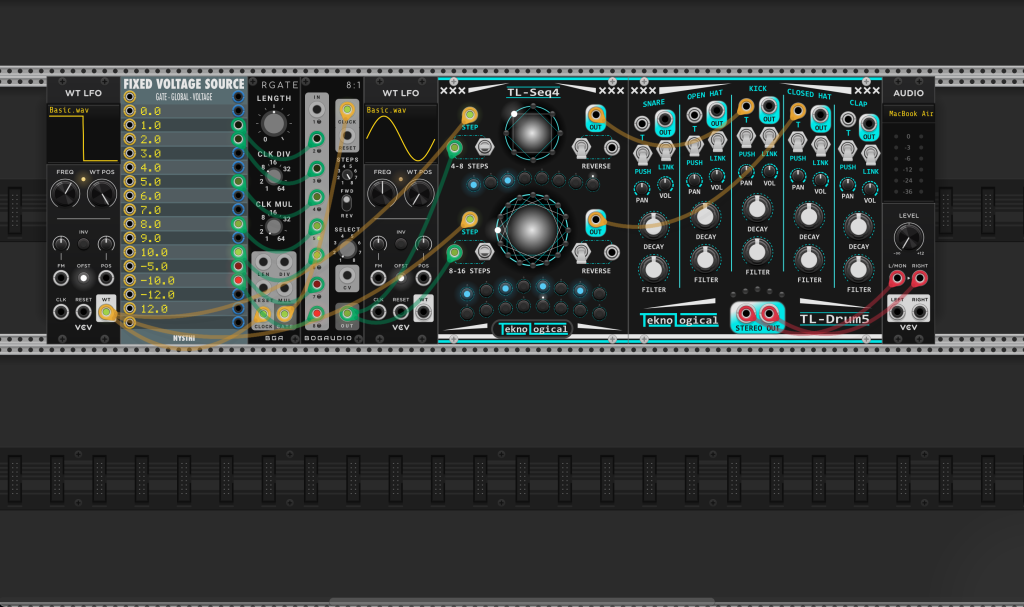Flip the Kick LINK switch
The width and height of the screenshot is (1024, 607).
point(769,137)
